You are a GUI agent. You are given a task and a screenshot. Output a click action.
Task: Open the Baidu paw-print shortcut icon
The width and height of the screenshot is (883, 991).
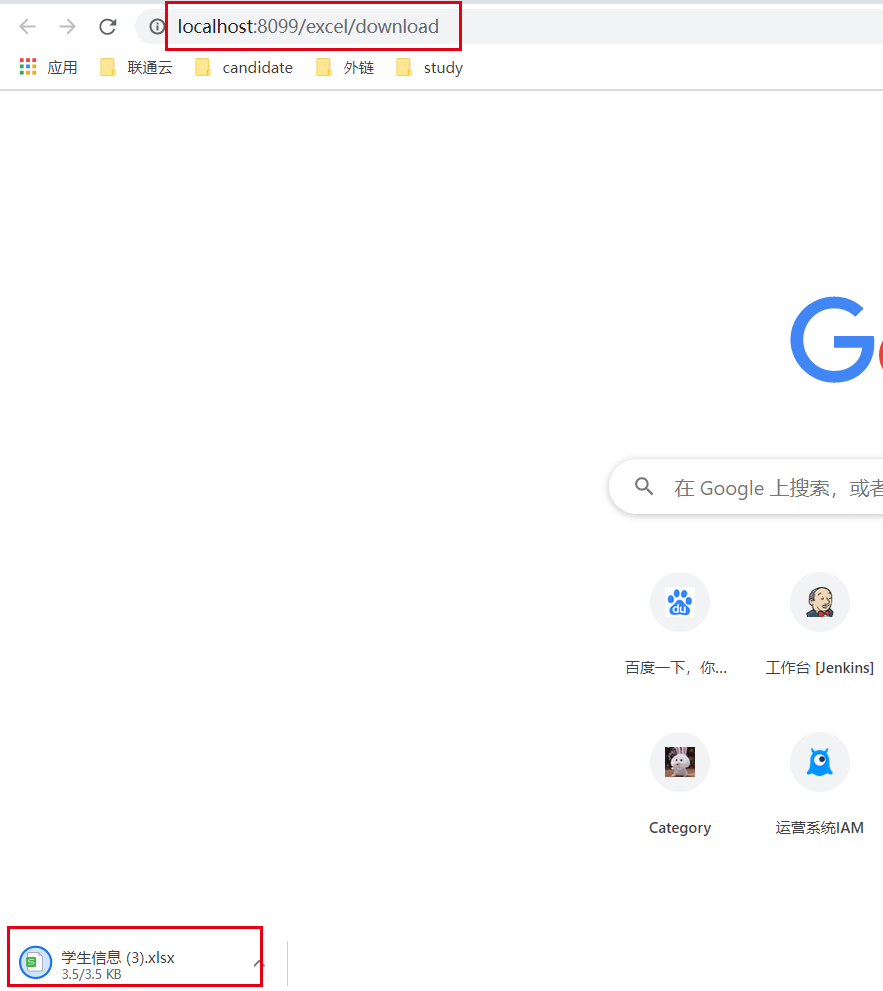680,602
